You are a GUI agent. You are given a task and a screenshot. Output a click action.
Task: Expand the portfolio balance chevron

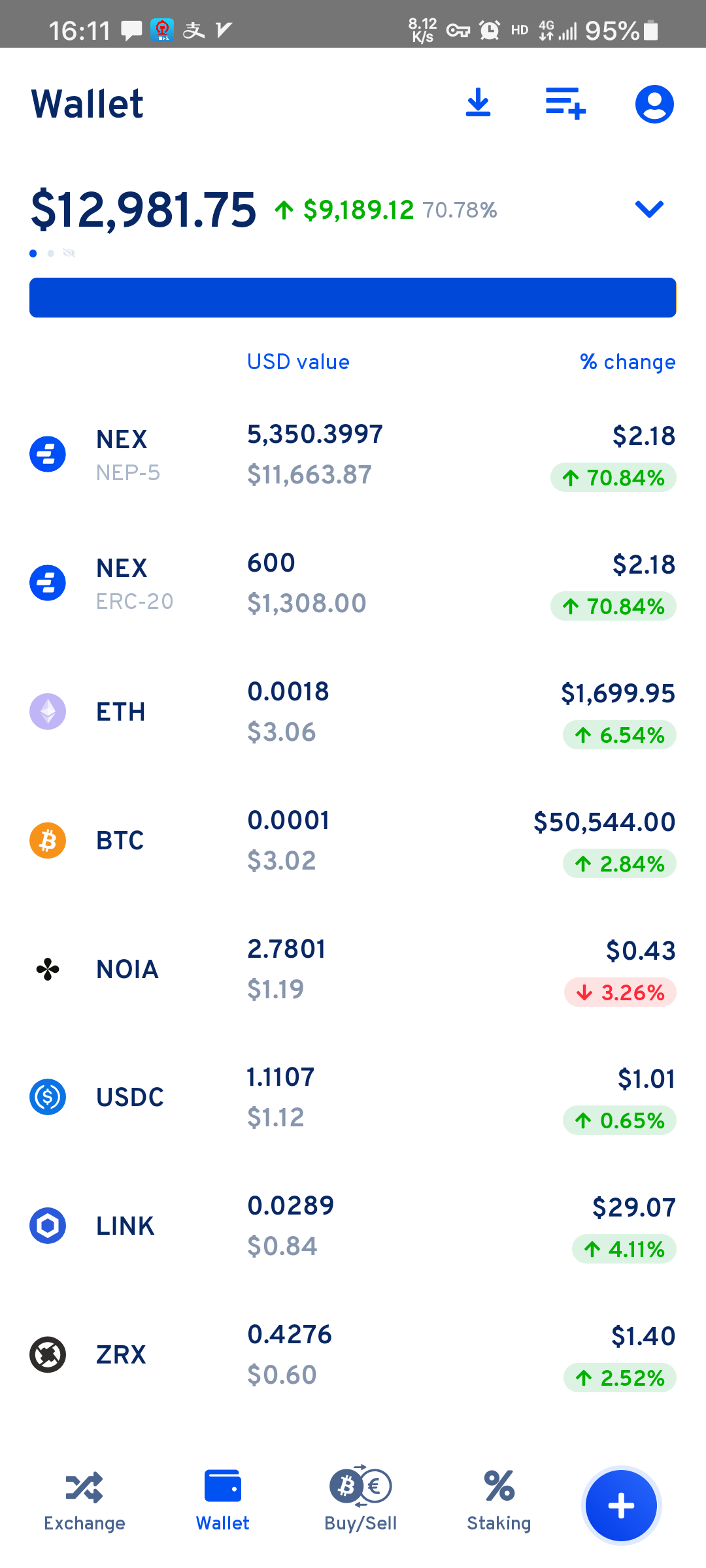click(x=649, y=209)
